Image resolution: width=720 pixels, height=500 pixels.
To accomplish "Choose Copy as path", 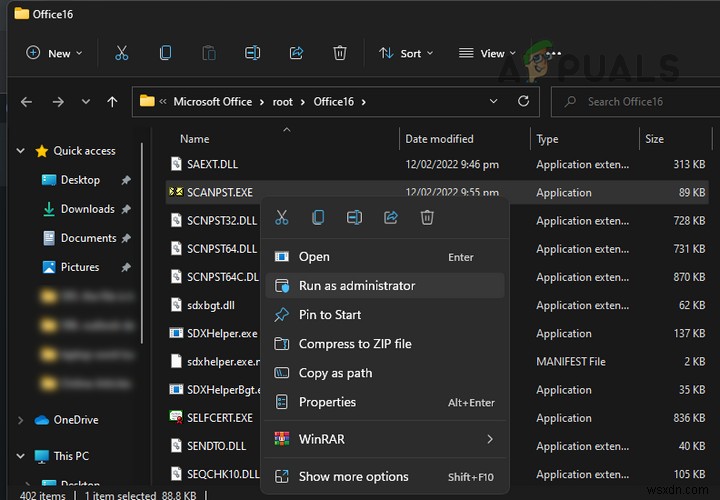I will [385, 373].
